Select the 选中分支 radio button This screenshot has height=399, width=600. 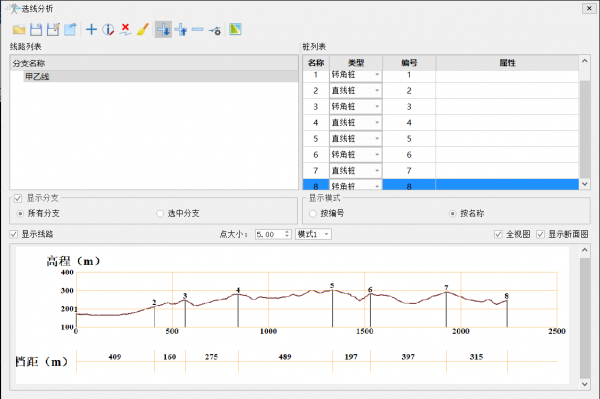tap(160, 213)
